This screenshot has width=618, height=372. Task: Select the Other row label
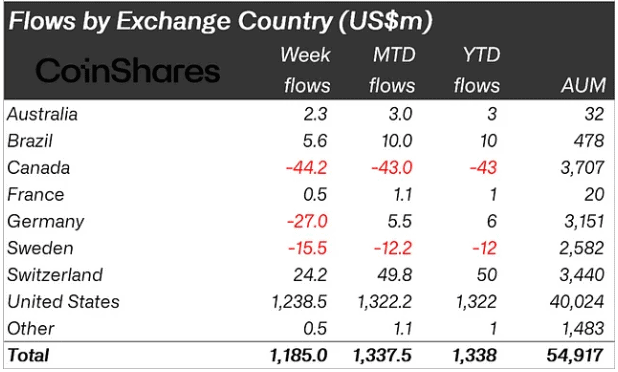[30, 329]
